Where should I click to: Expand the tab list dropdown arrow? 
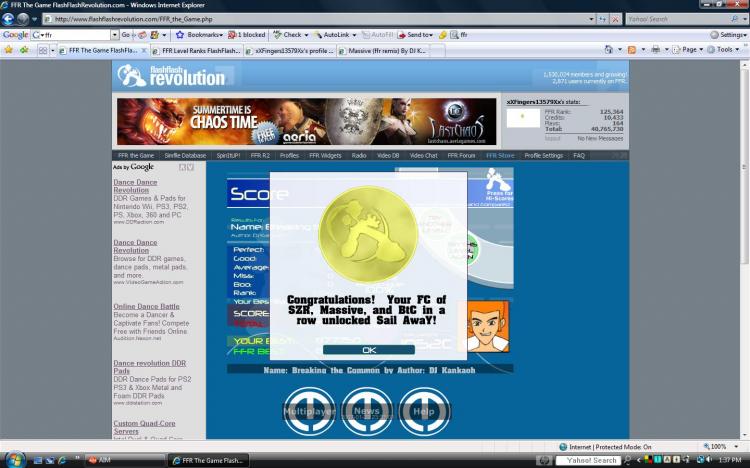[53, 50]
